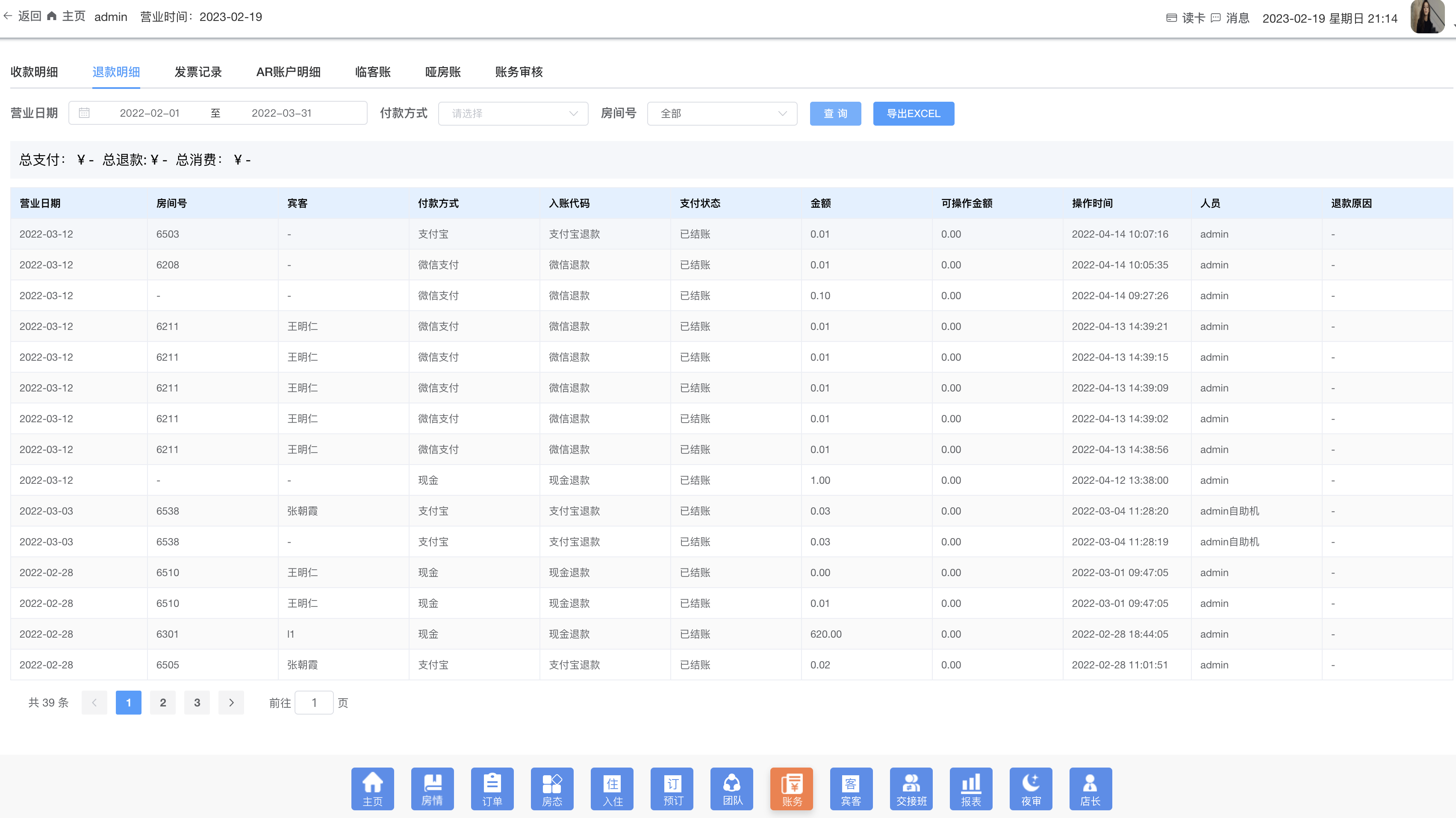Open the 店长 manager dock icon

point(1091,788)
